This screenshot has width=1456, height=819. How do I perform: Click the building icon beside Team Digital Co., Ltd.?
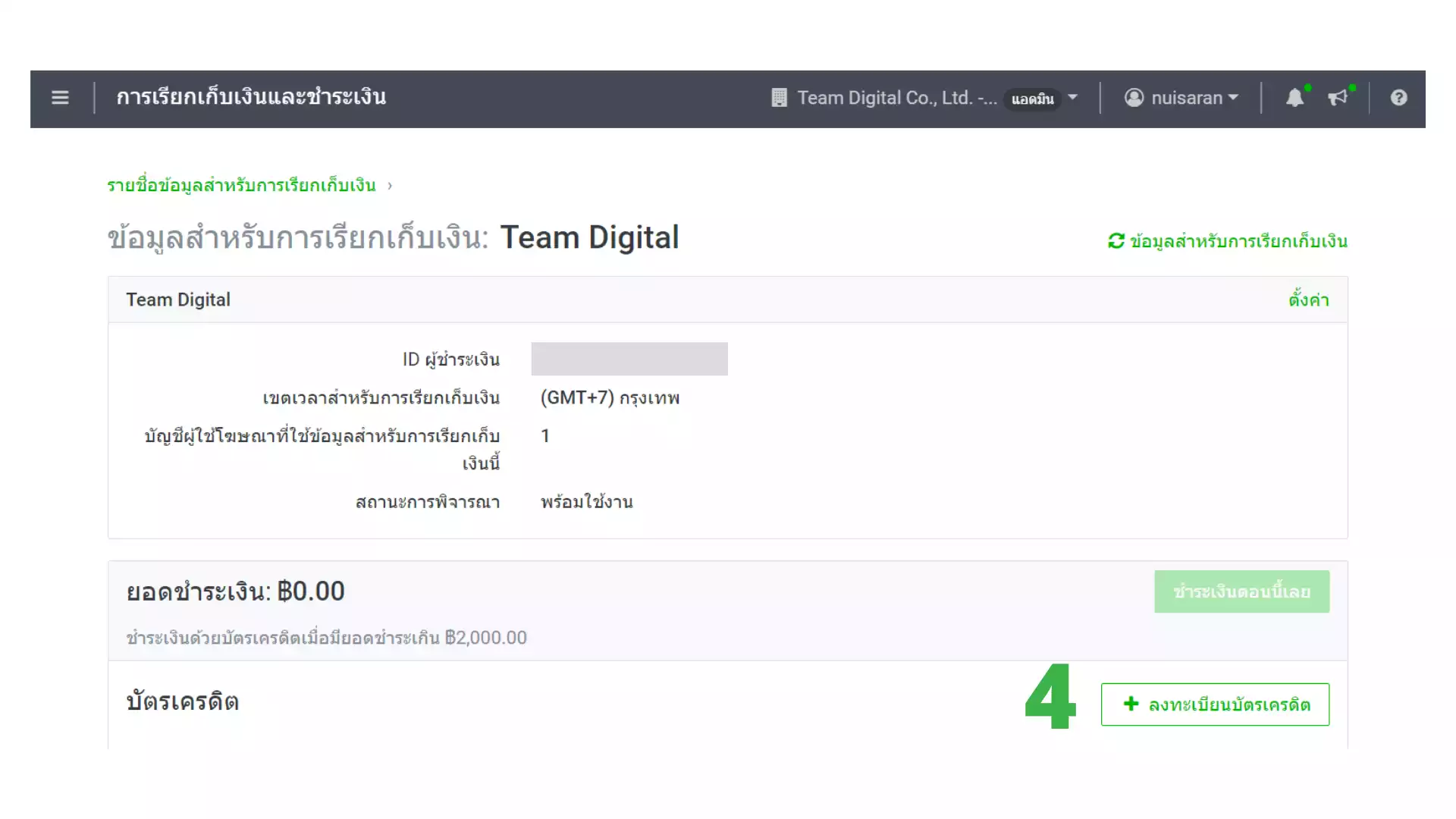(x=779, y=98)
